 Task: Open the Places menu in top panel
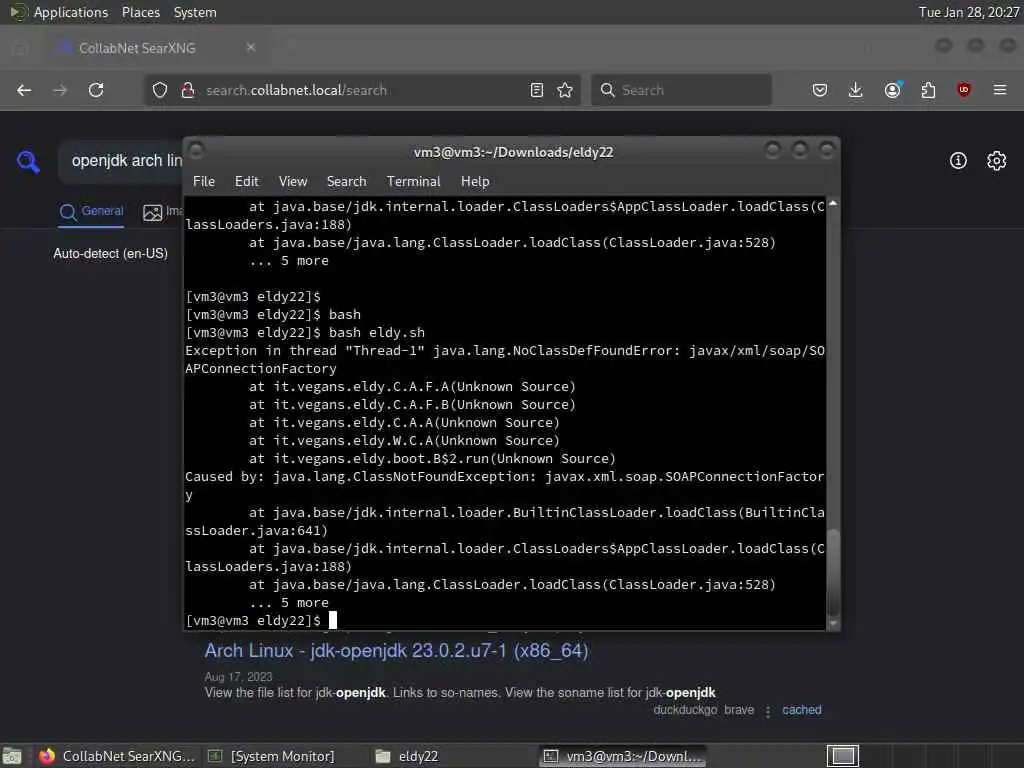tap(140, 12)
